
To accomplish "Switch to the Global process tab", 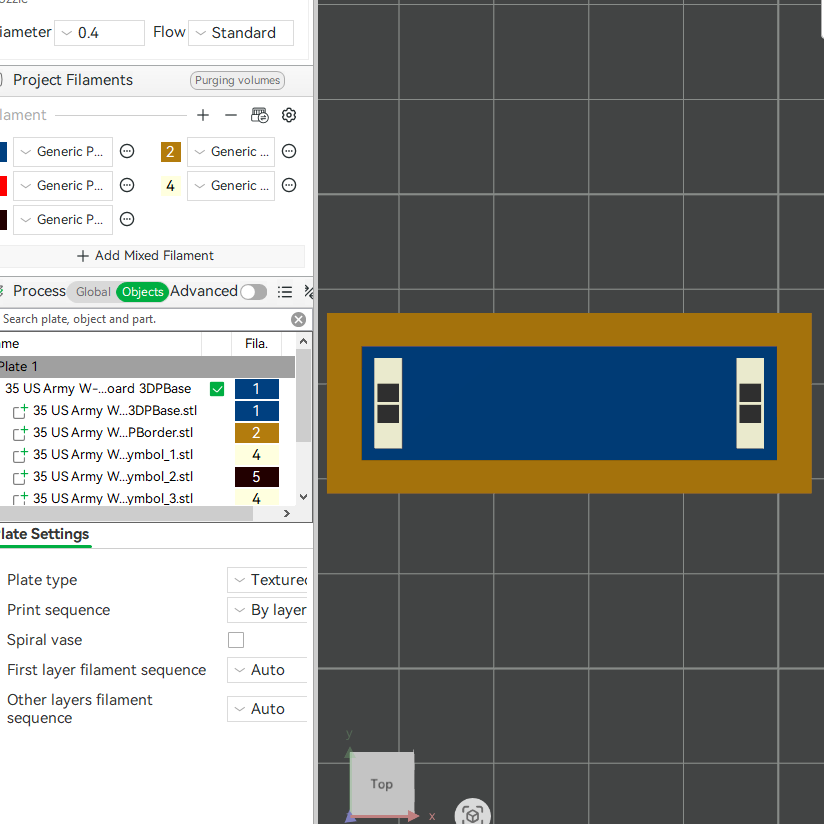I will click(x=93, y=292).
